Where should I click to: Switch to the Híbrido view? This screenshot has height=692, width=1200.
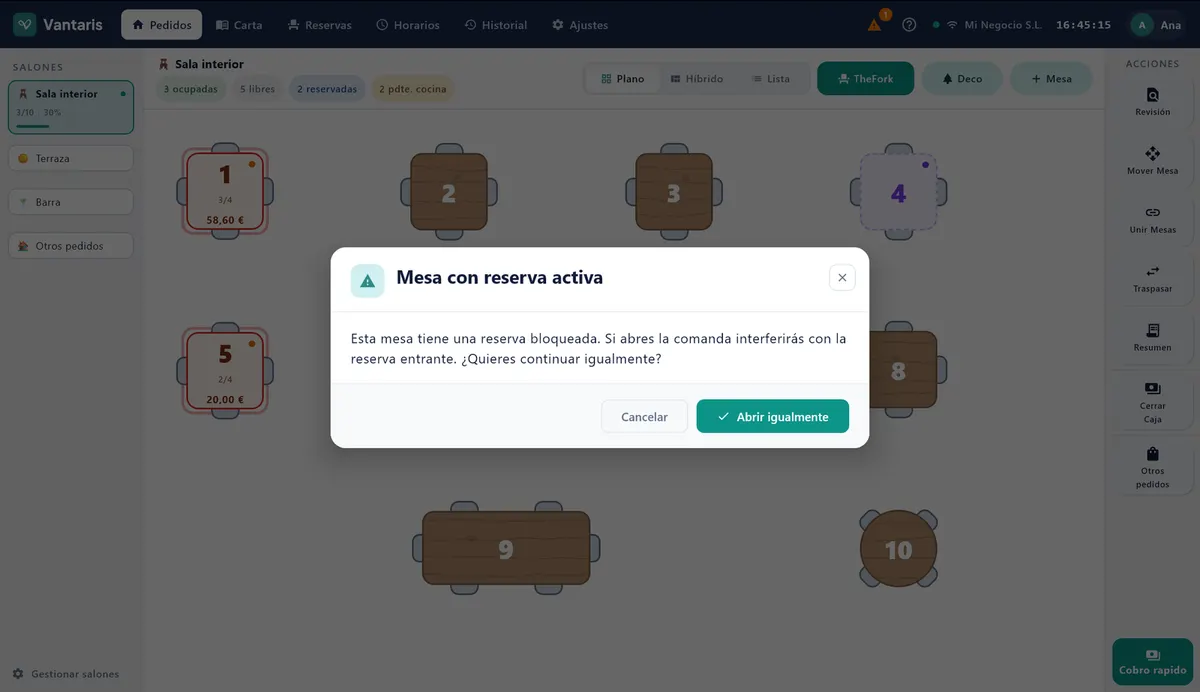click(697, 79)
